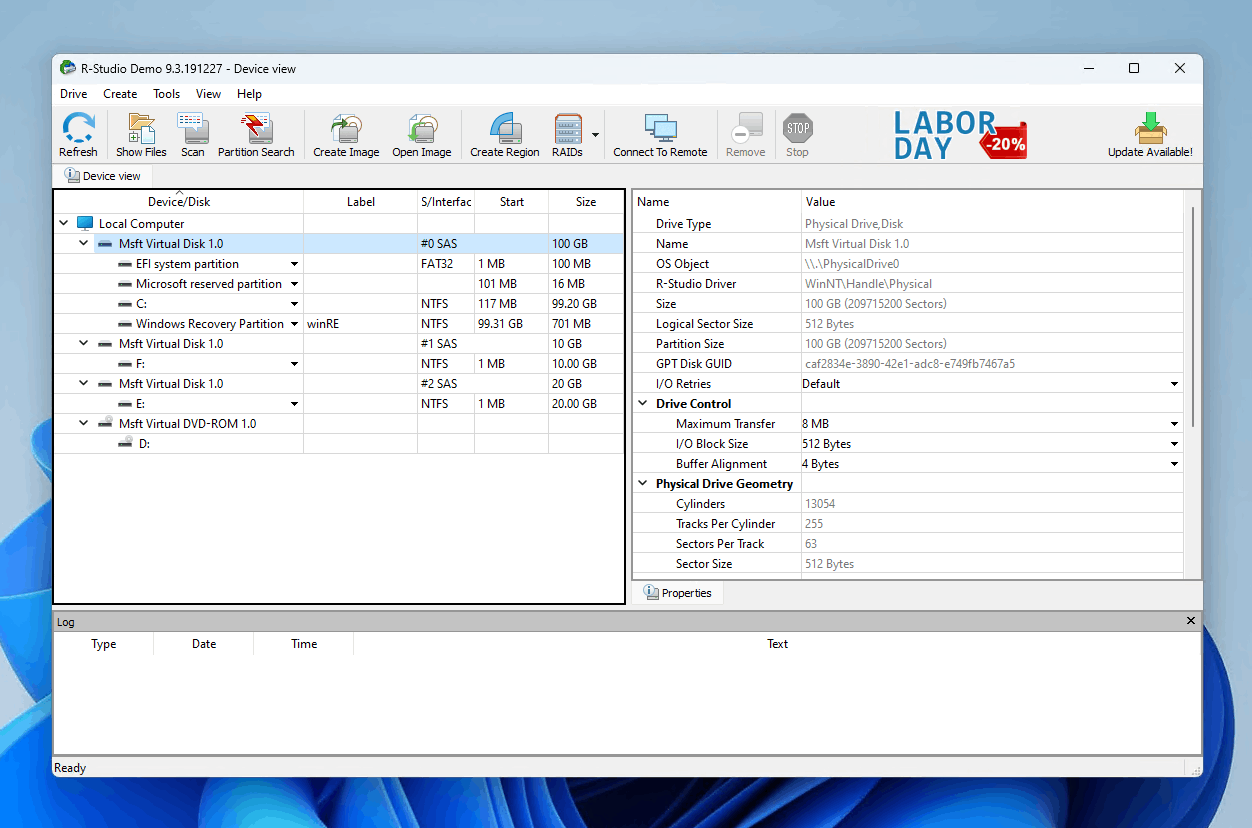Open the View menu
Image resolution: width=1252 pixels, height=828 pixels.
pos(208,94)
